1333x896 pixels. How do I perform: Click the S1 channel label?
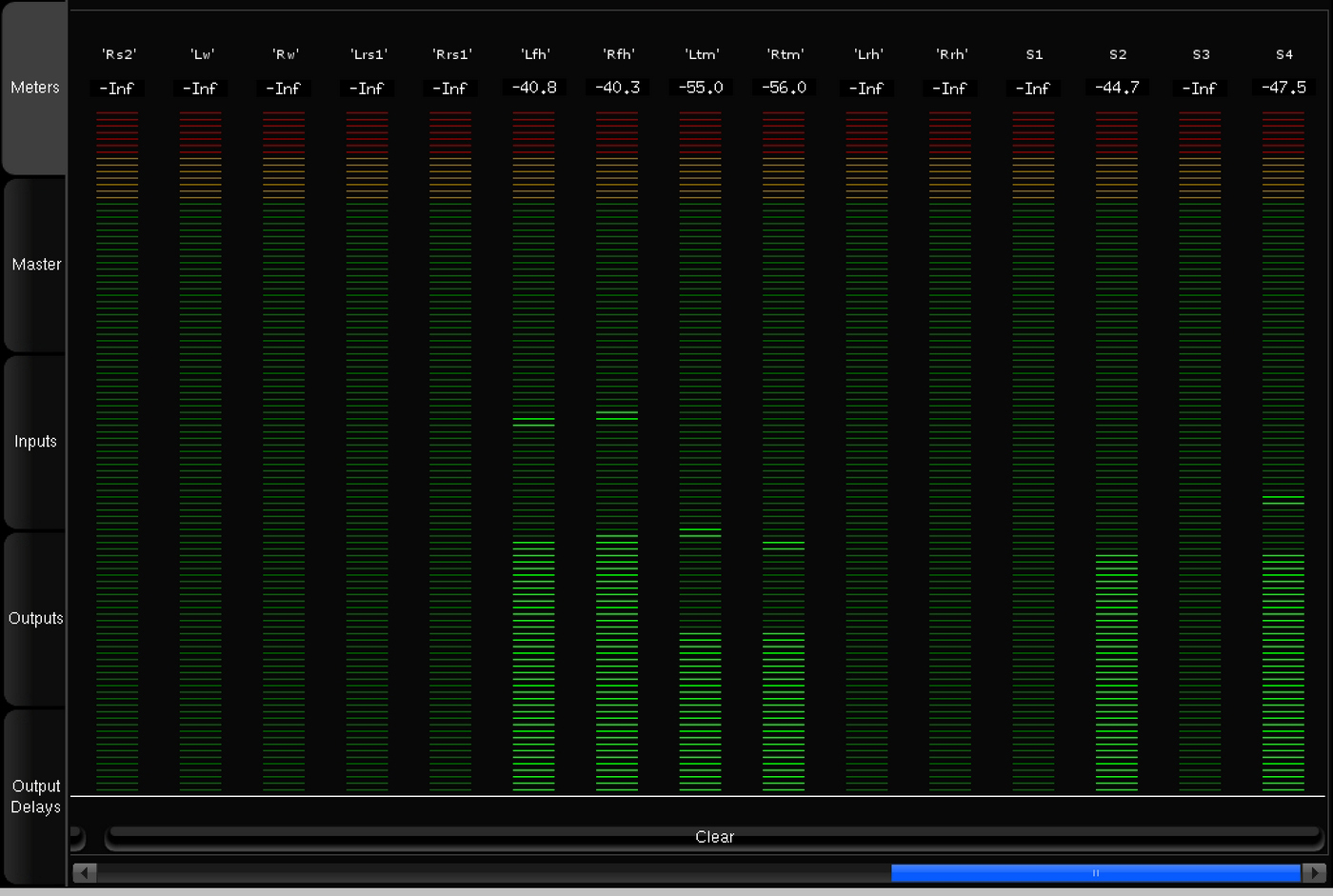1034,54
